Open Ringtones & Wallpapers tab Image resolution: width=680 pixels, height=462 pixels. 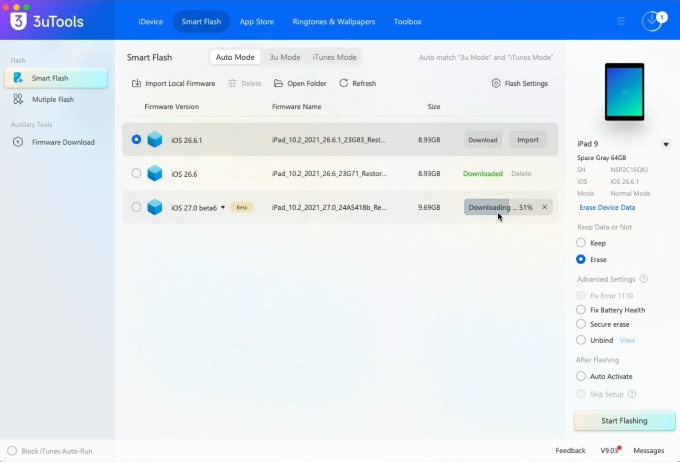tap(333, 21)
